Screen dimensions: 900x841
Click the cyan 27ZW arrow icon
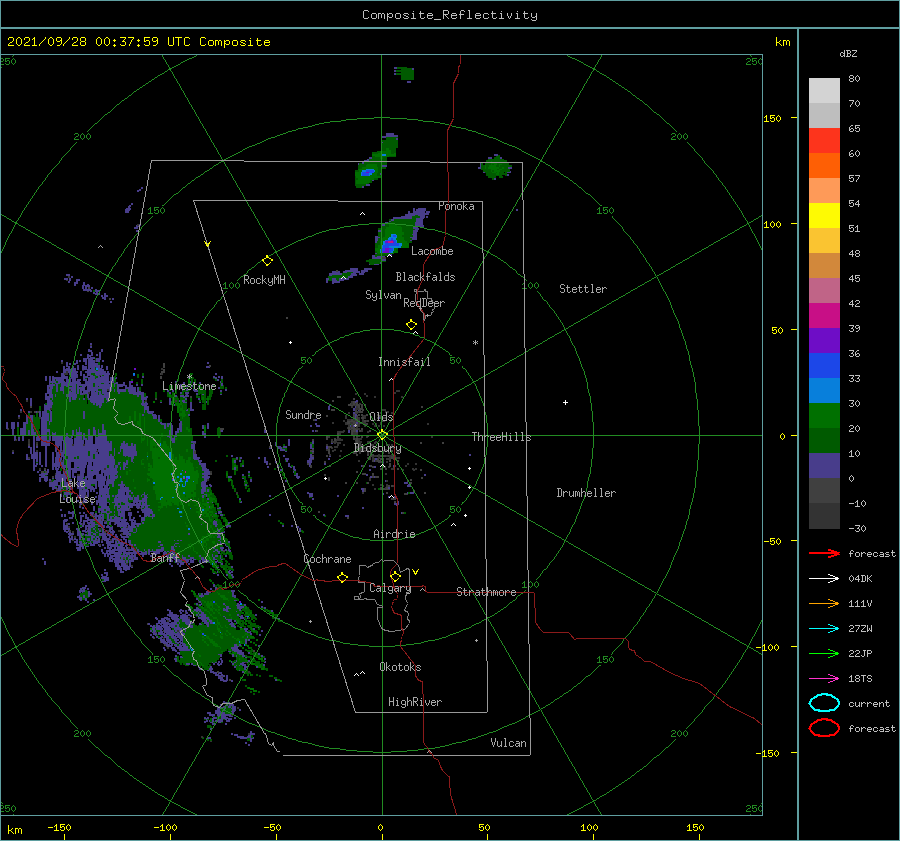824,629
